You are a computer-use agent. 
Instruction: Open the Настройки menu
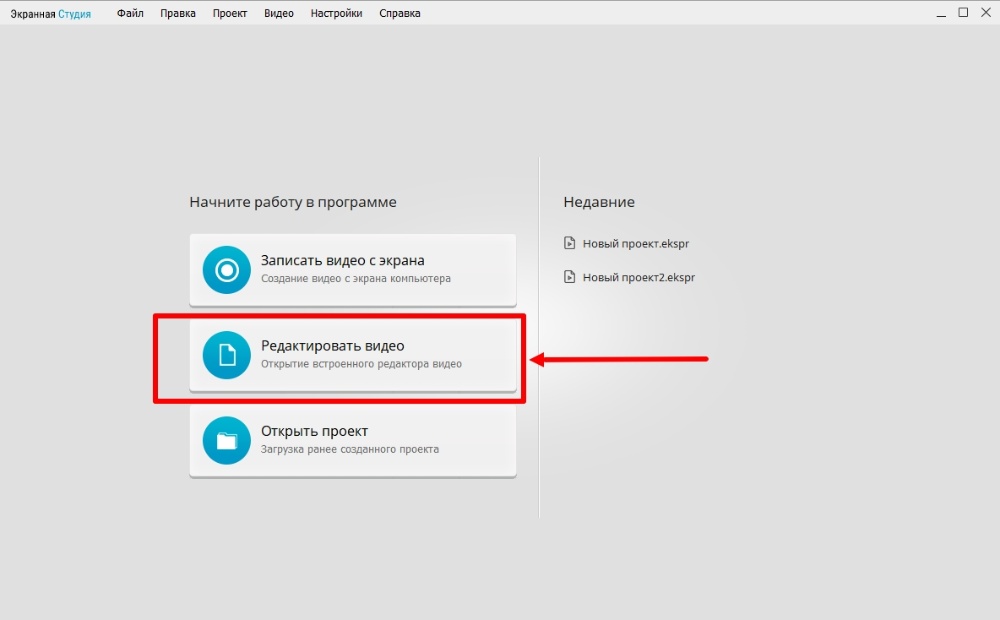(337, 14)
